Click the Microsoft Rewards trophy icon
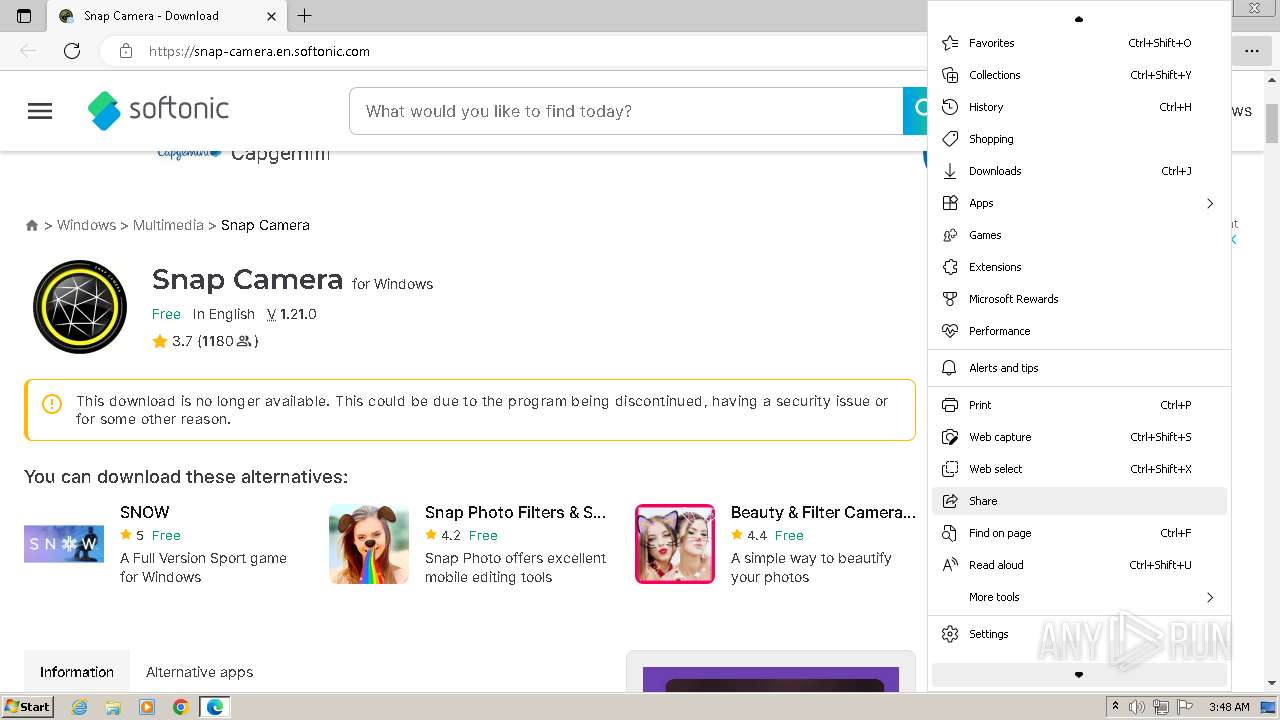This screenshot has height=720, width=1280. pos(950,299)
